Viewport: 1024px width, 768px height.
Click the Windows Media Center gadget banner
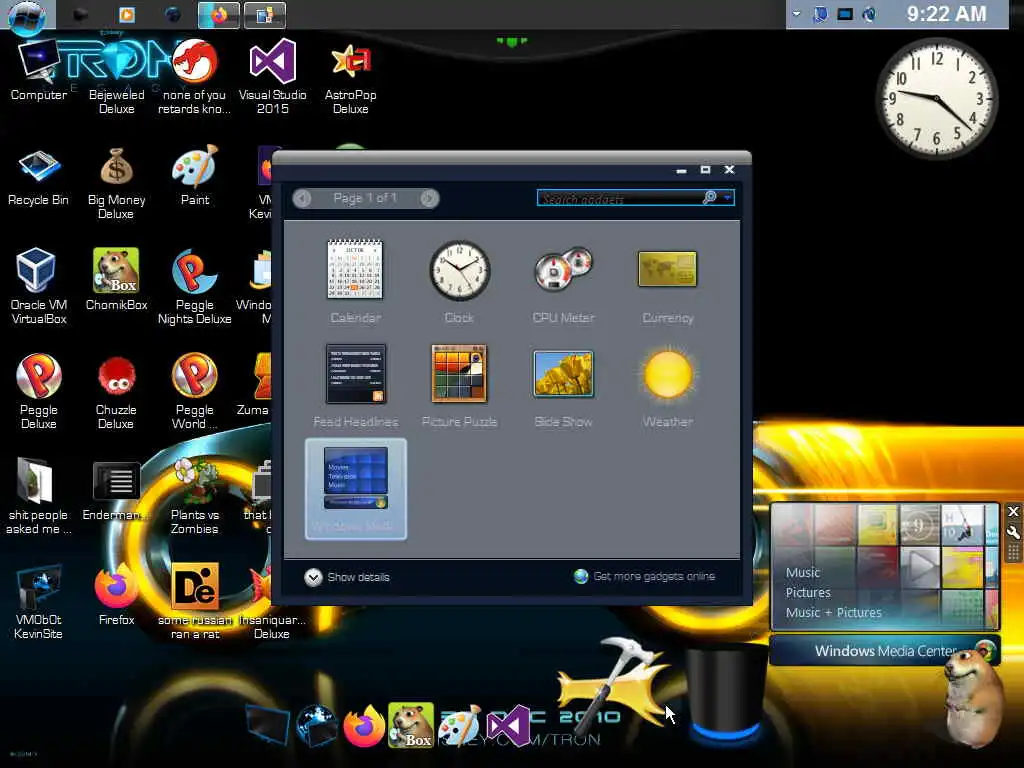point(885,651)
